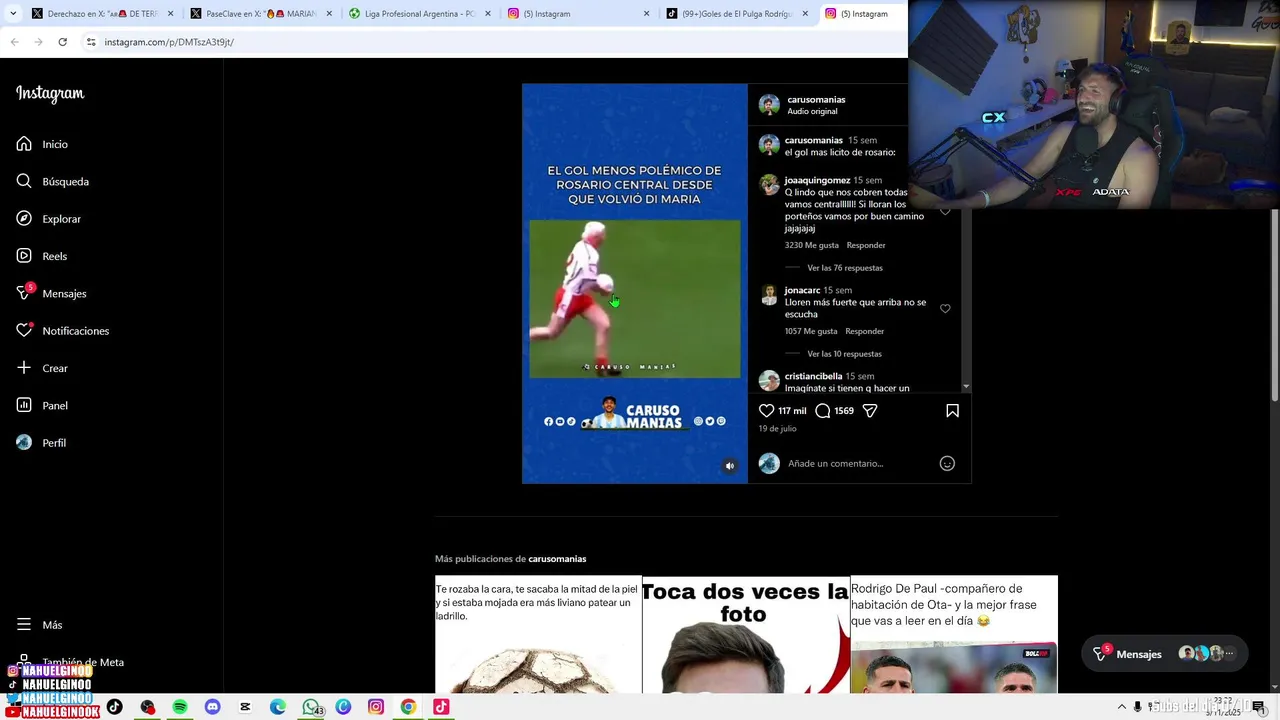Image resolution: width=1280 pixels, height=720 pixels.
Task: Click the browser back arrow
Action: [14, 42]
